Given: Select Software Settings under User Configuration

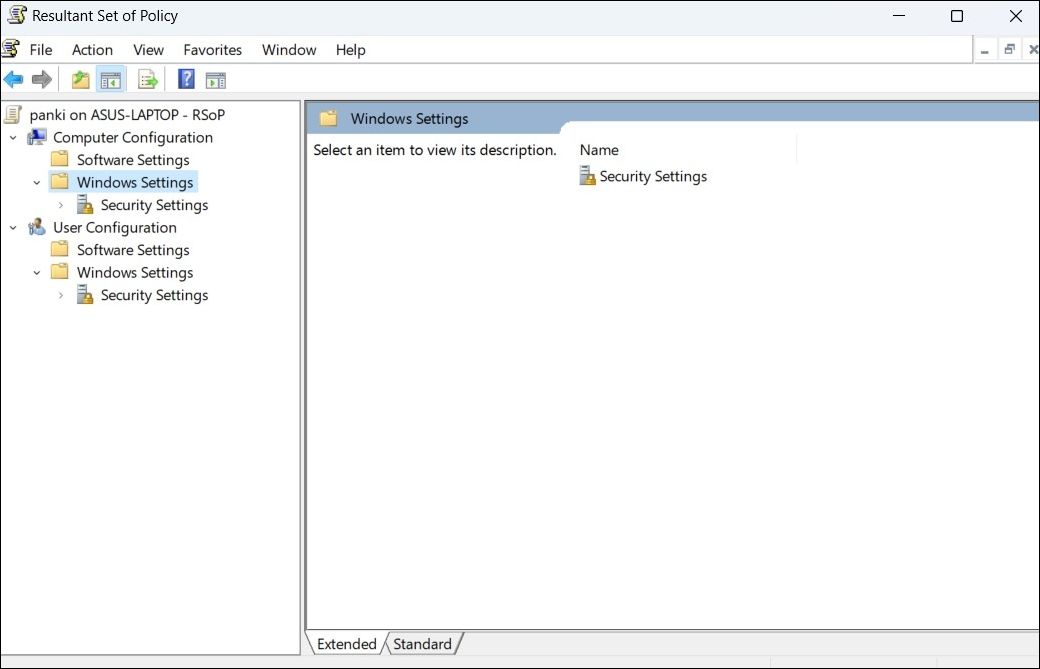Looking at the screenshot, I should (133, 250).
